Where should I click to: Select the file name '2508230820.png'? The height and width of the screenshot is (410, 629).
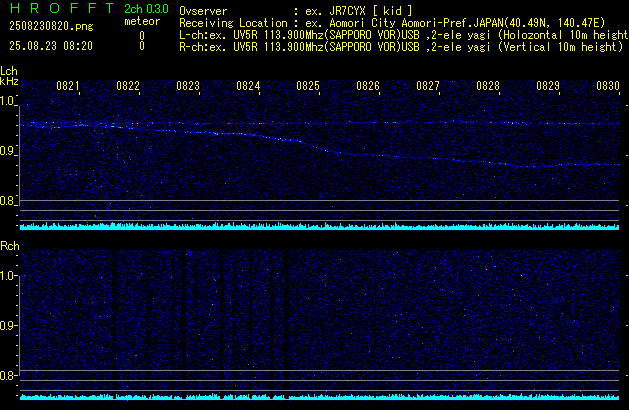[x=51, y=26]
